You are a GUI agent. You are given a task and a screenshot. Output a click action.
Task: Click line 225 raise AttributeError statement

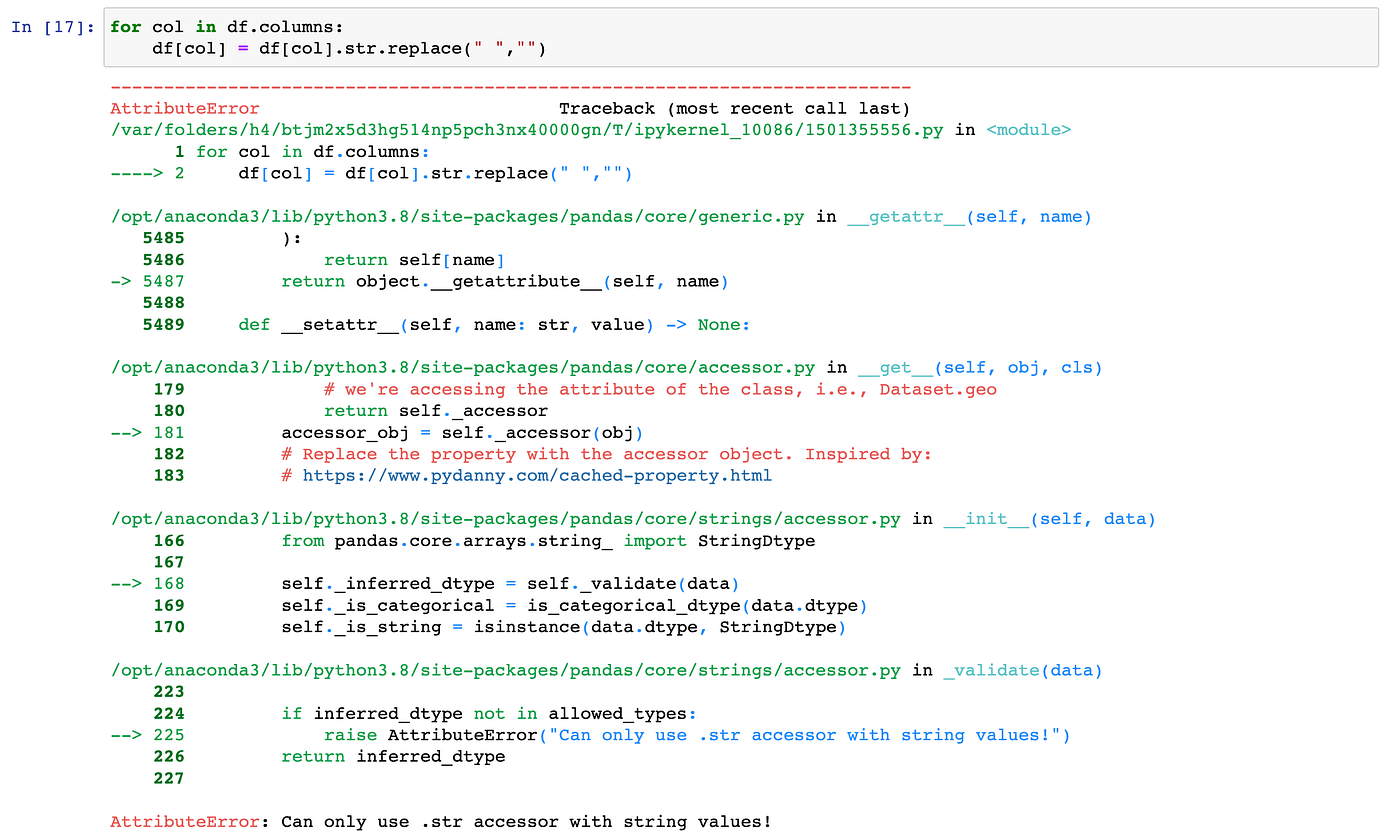pos(697,736)
